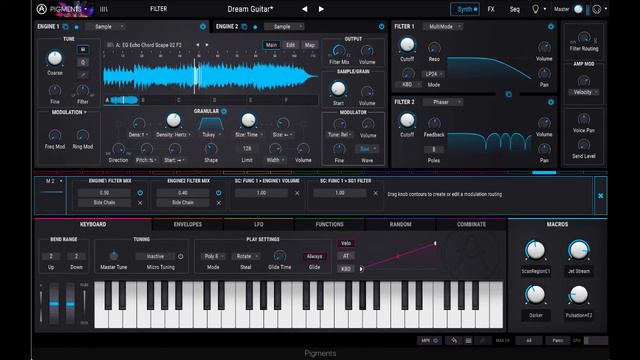Viewport: 640px width, 360px height.
Task: Open the master settings circle icon
Action: point(597,9)
